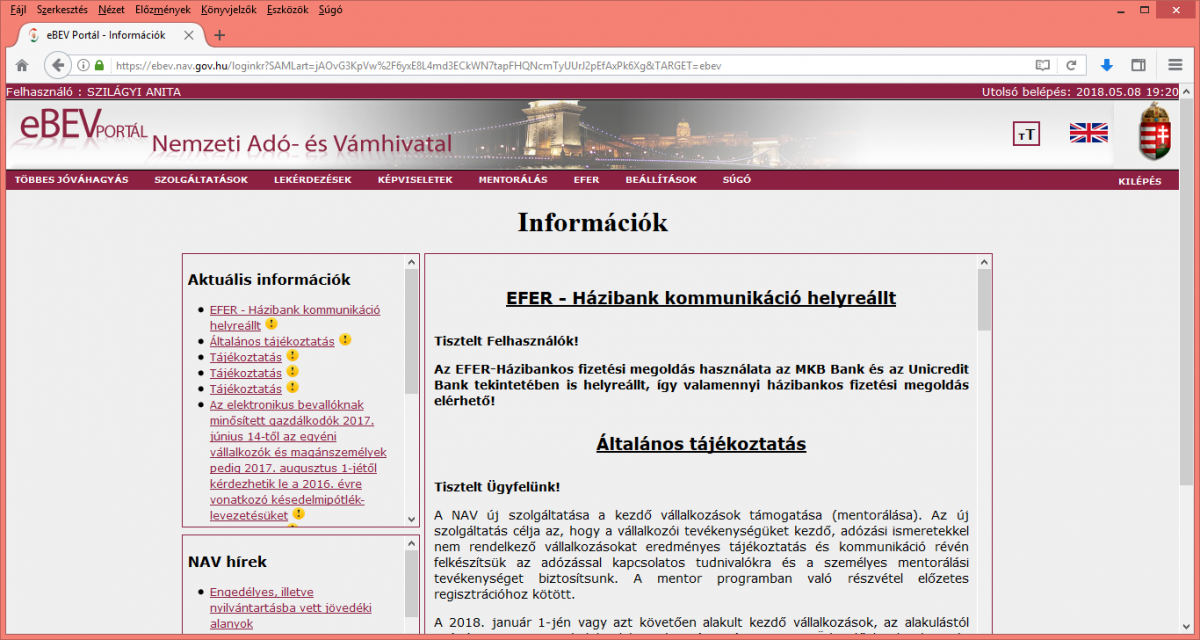Click the Firefox home icon
The width and height of the screenshot is (1200, 640).
pyautogui.click(x=21, y=65)
